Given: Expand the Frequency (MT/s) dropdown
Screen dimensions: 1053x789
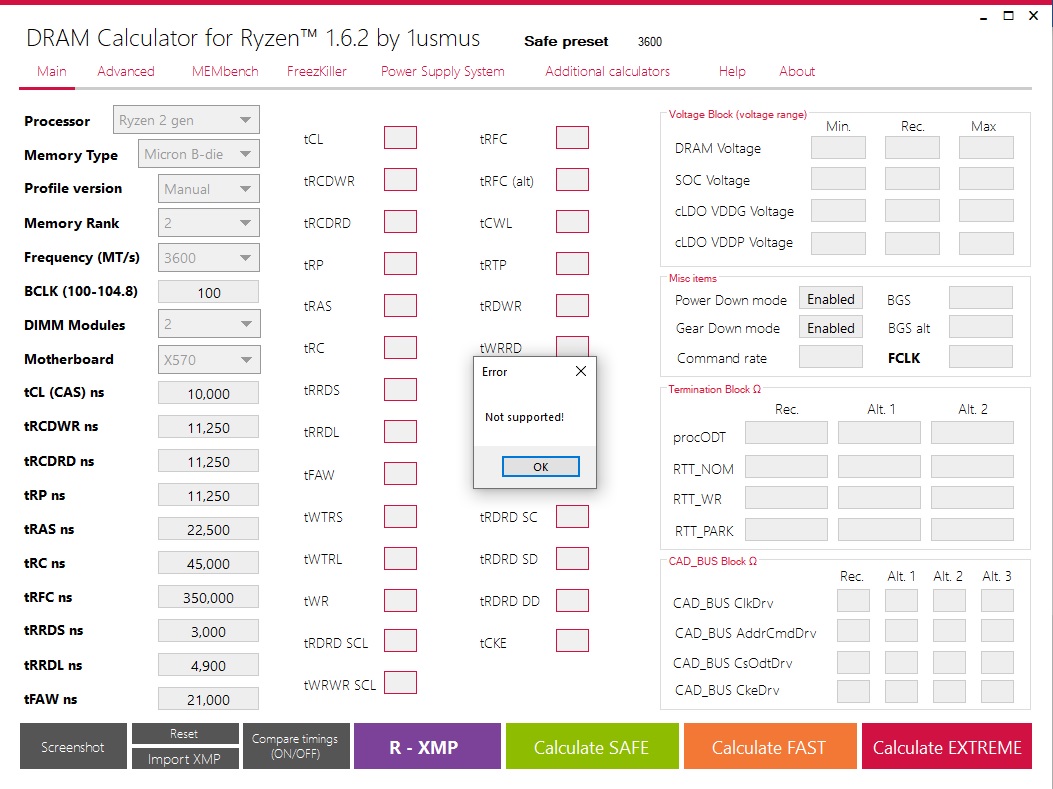Looking at the screenshot, I should coord(208,258).
